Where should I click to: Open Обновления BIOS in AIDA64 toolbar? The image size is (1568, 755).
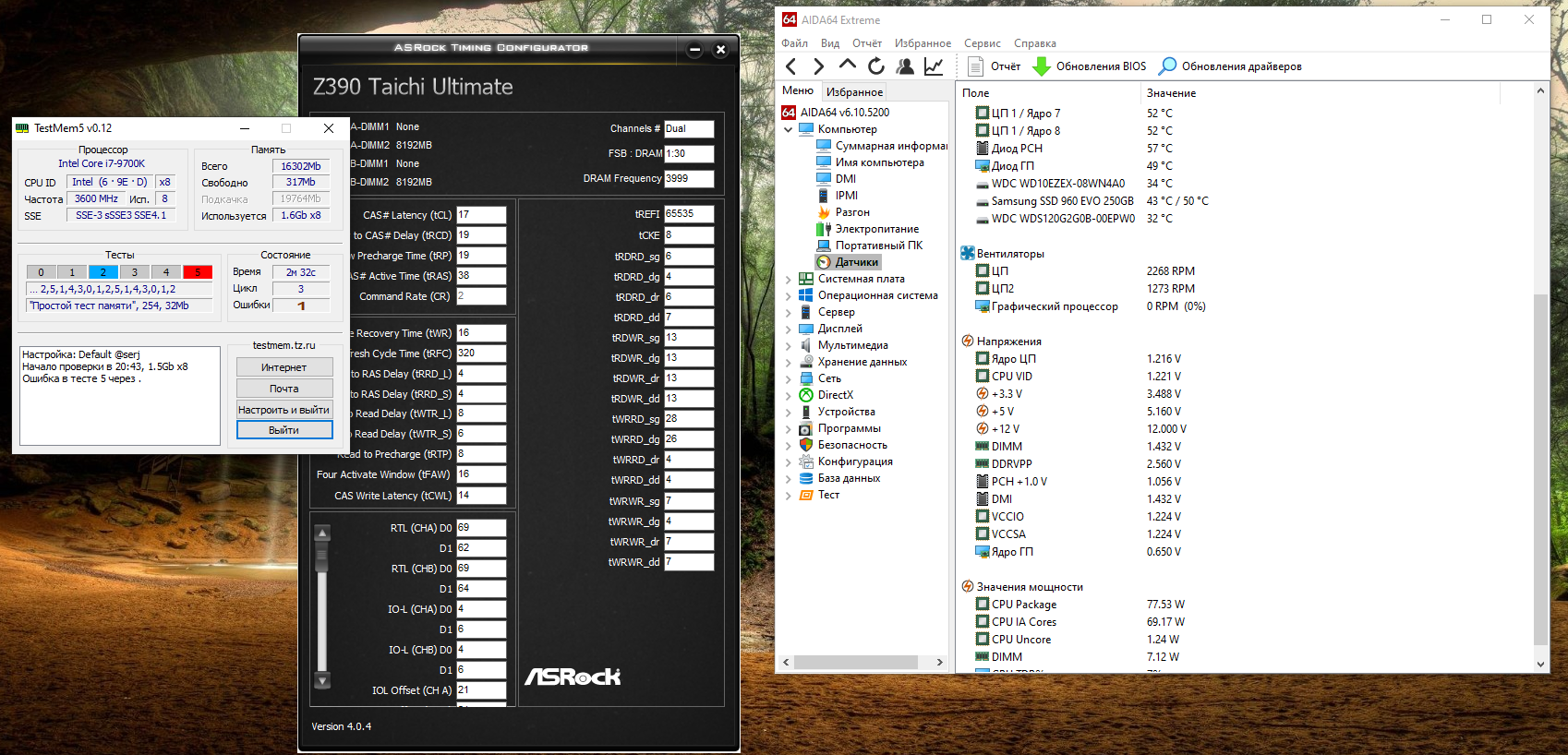(x=1090, y=66)
